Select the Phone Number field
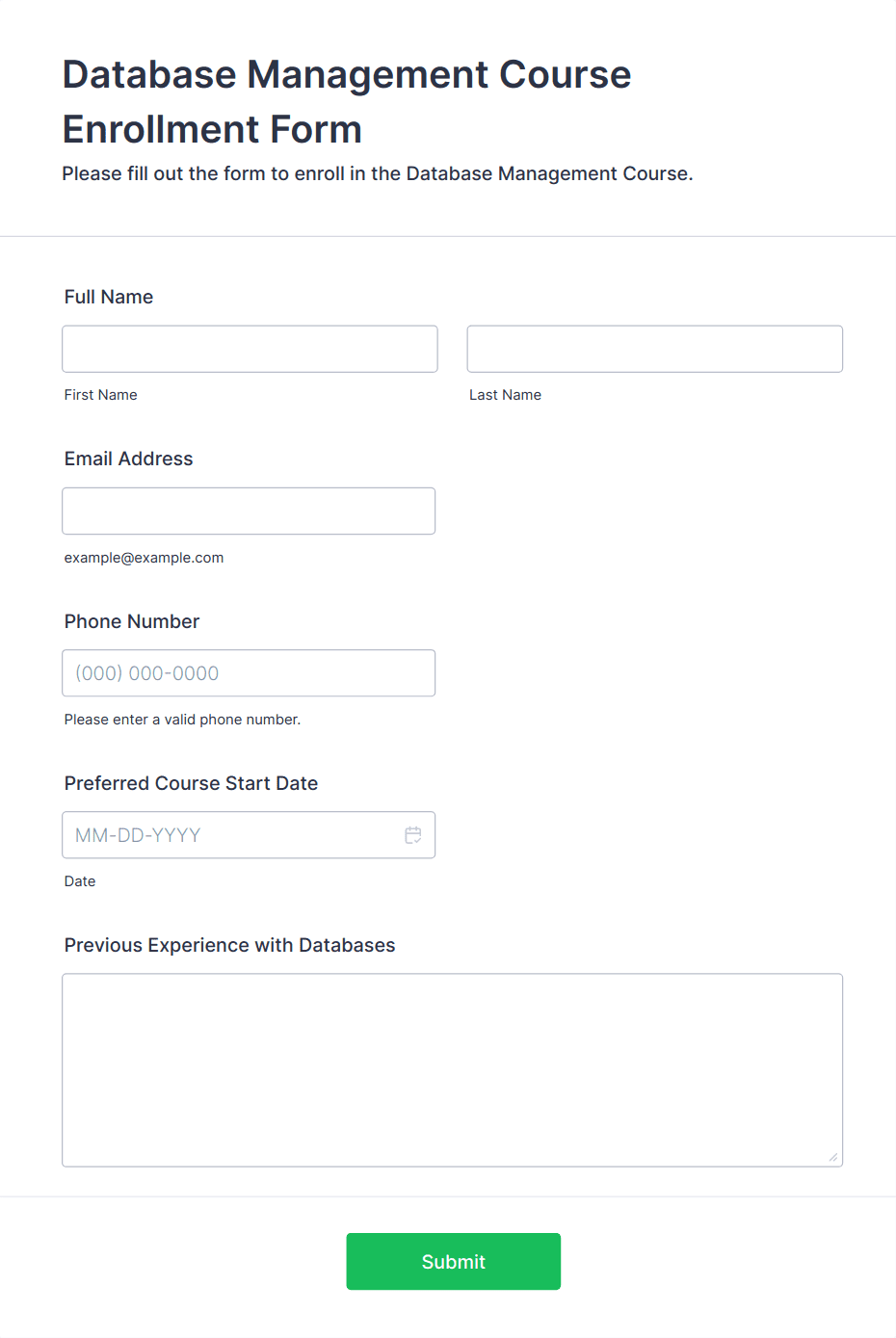This screenshot has width=896, height=1338. pyautogui.click(x=249, y=673)
